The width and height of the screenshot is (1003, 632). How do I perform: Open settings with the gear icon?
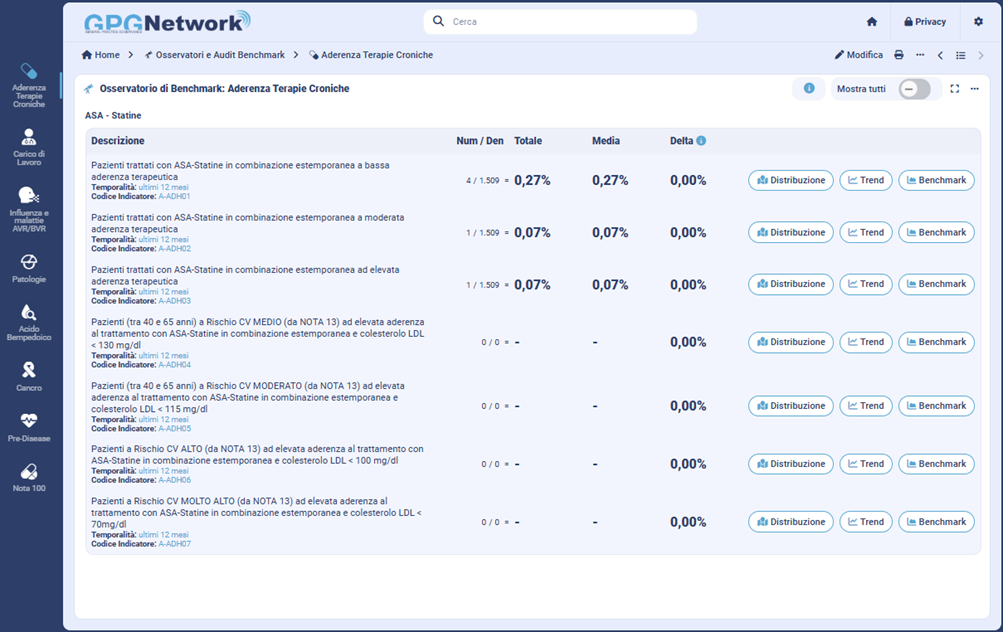[x=978, y=22]
